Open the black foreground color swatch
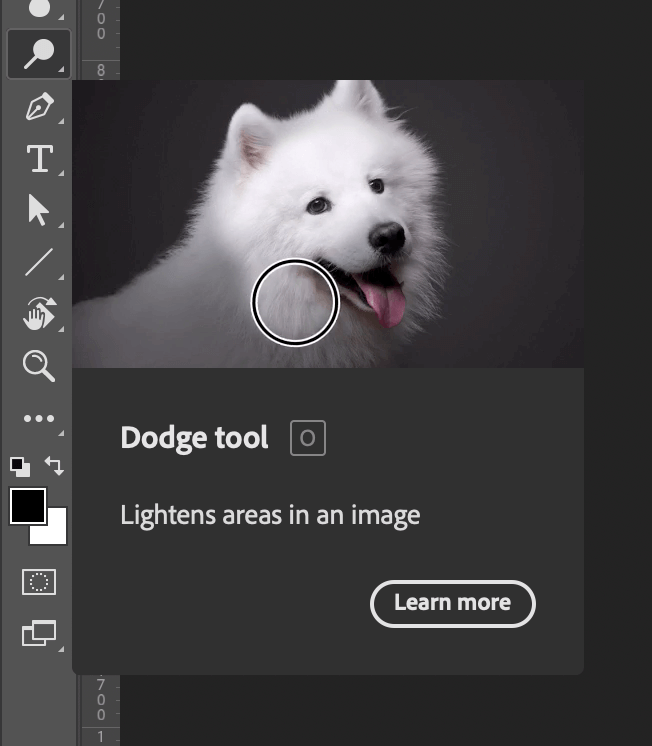The height and width of the screenshot is (746, 652). tap(27, 506)
